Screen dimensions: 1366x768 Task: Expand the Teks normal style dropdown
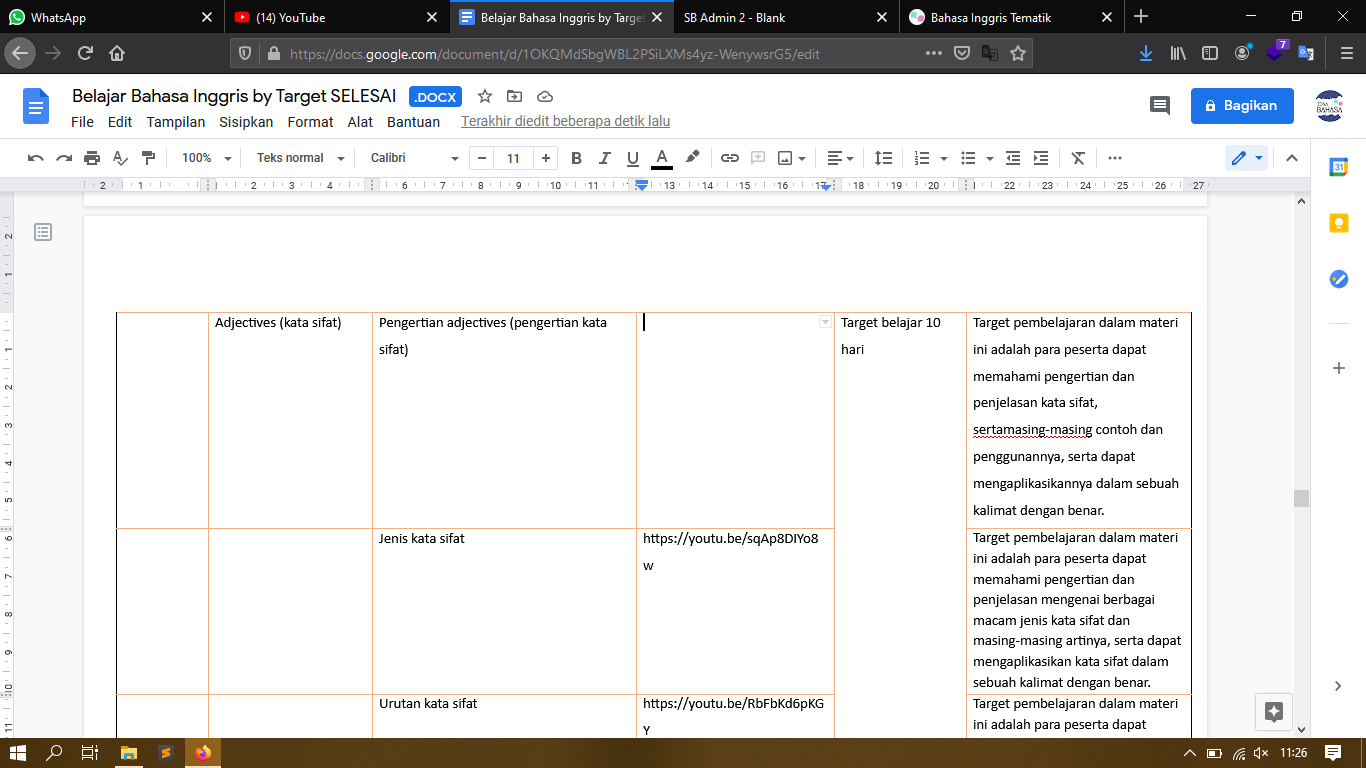tap(300, 158)
